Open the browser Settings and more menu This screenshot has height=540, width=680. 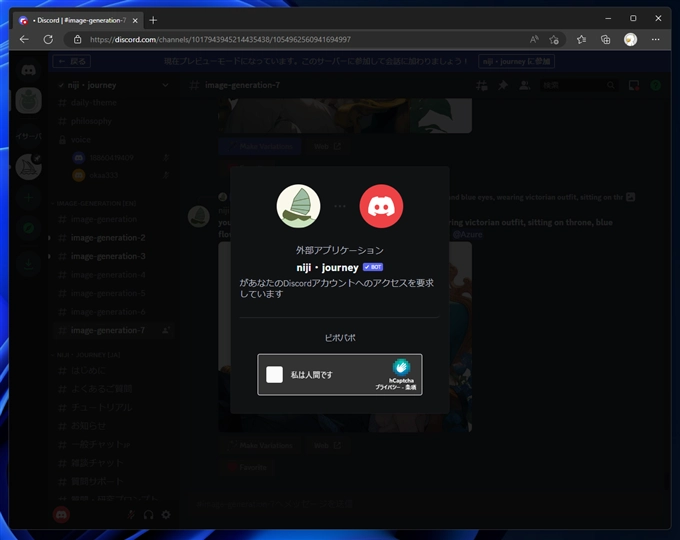point(655,39)
